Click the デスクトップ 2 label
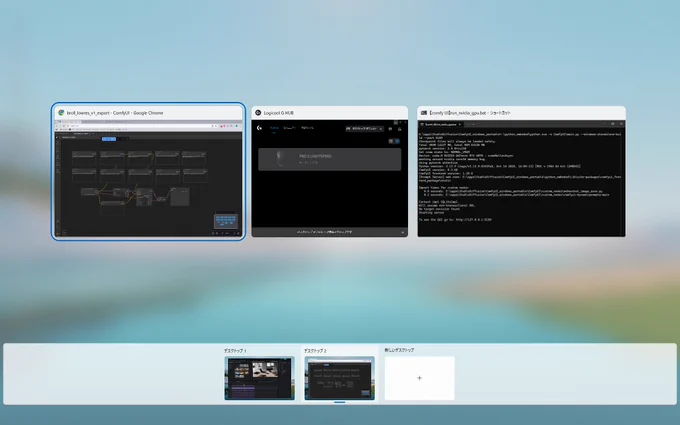Screen dimensions: 680x425 click(x=315, y=350)
